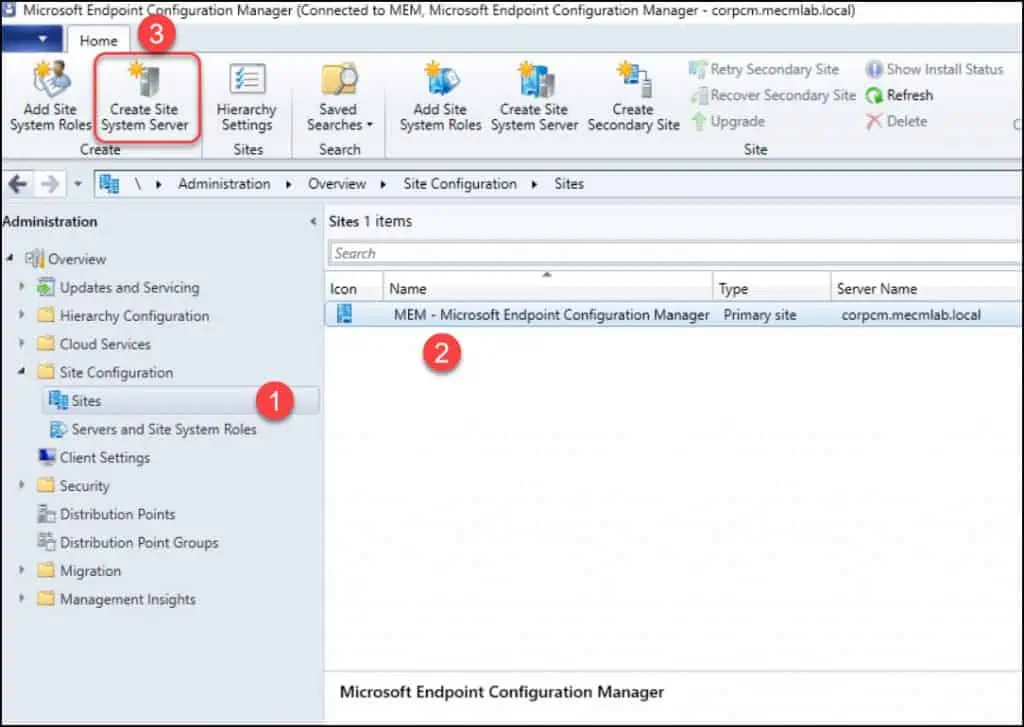The height and width of the screenshot is (727, 1024).
Task: Click Administration in the breadcrumb path
Action: 224,184
